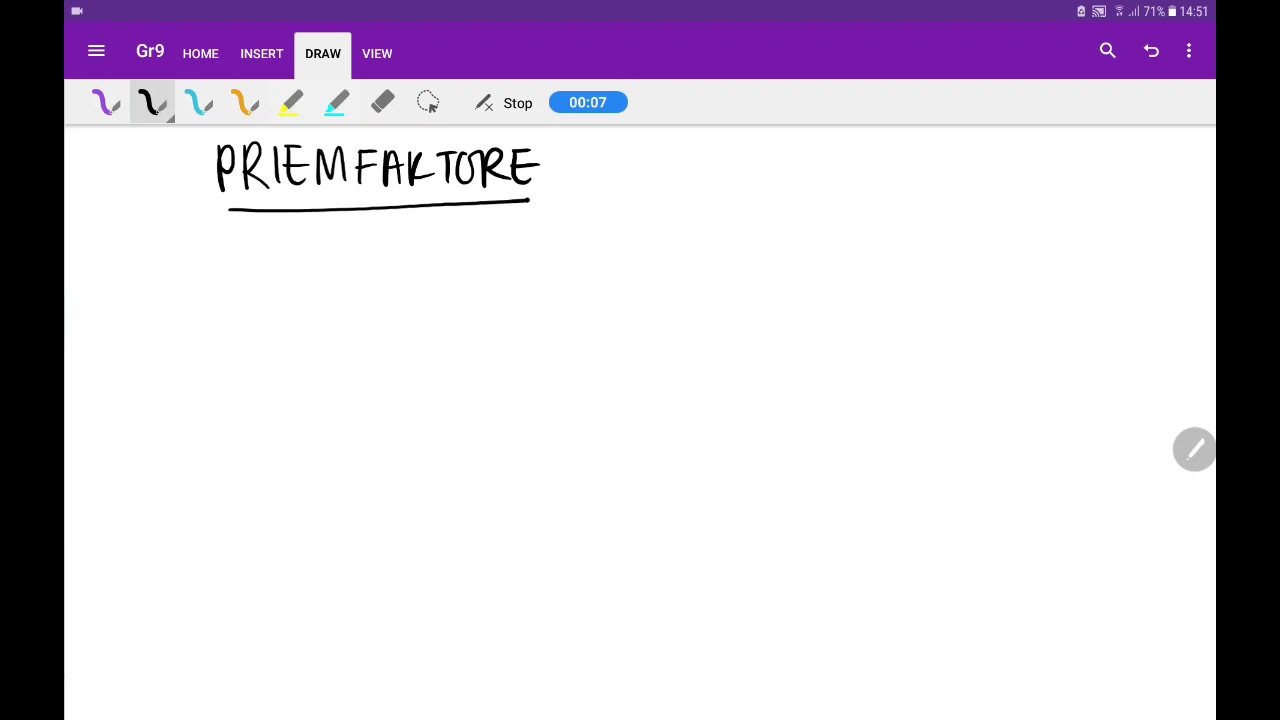
Task: Click the handwritten PRIEMFAKTORE heading
Action: [378, 167]
